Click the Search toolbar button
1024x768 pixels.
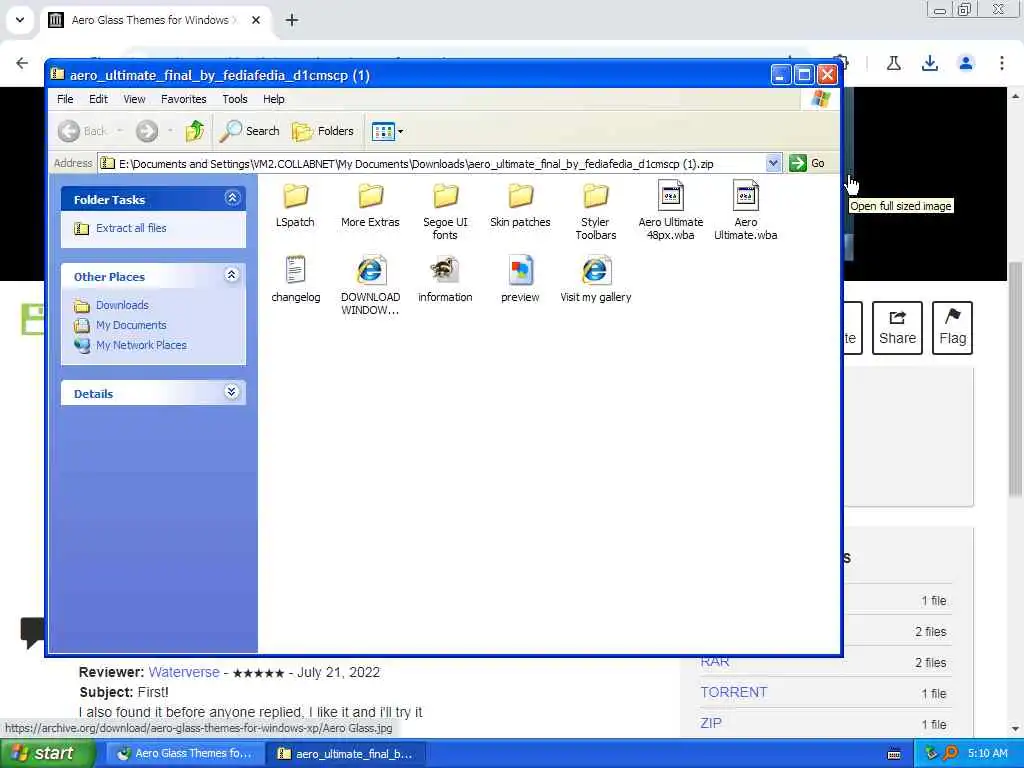pos(249,131)
